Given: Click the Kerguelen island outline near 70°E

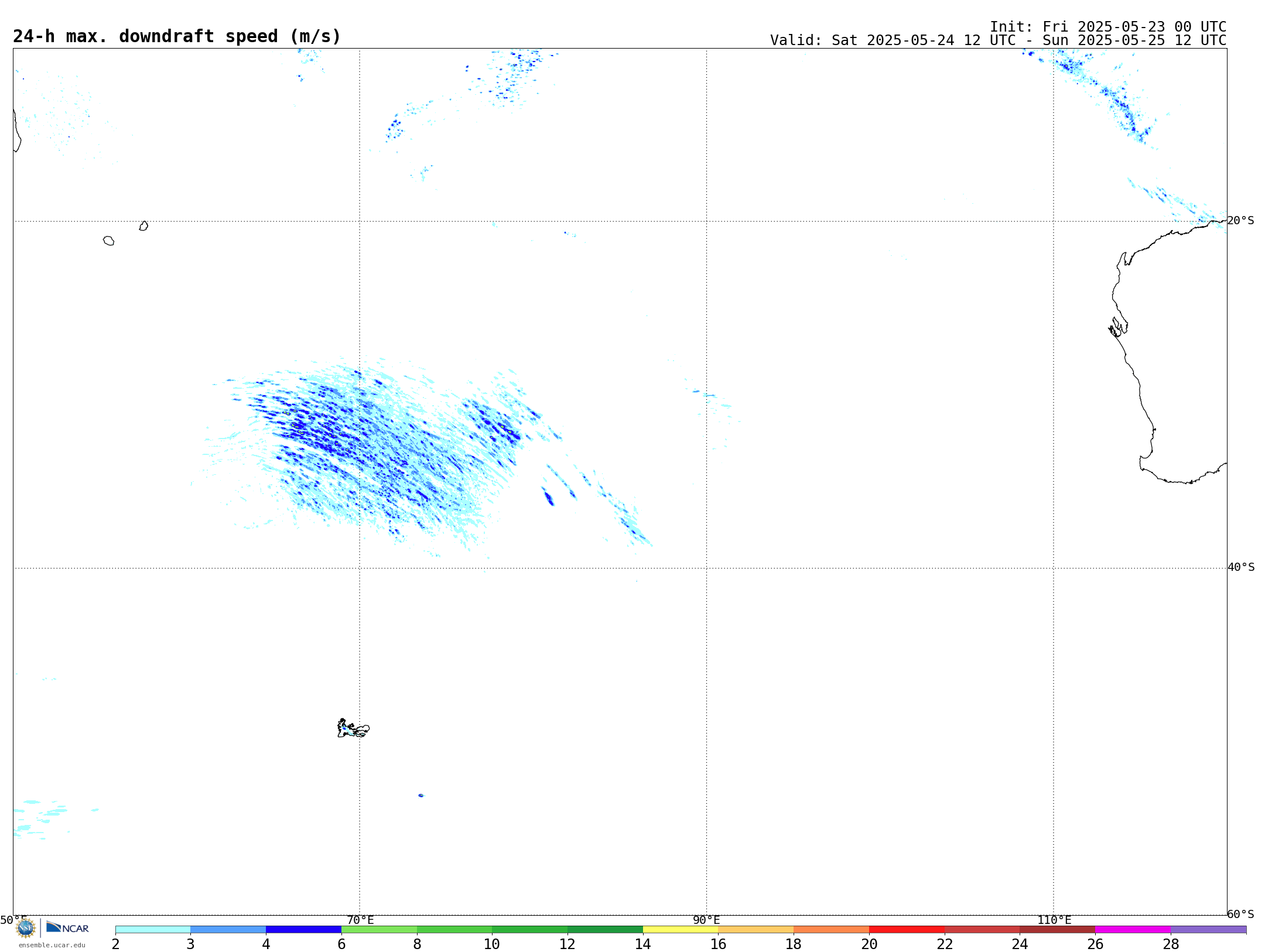Looking at the screenshot, I should [353, 729].
